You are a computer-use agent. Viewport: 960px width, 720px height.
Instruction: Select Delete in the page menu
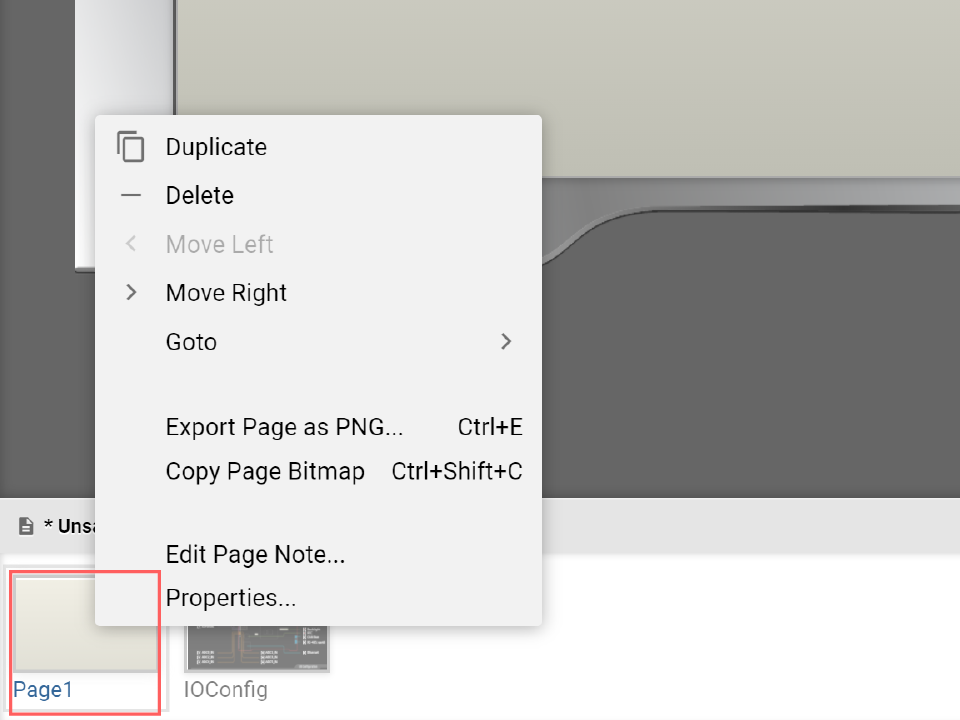200,196
